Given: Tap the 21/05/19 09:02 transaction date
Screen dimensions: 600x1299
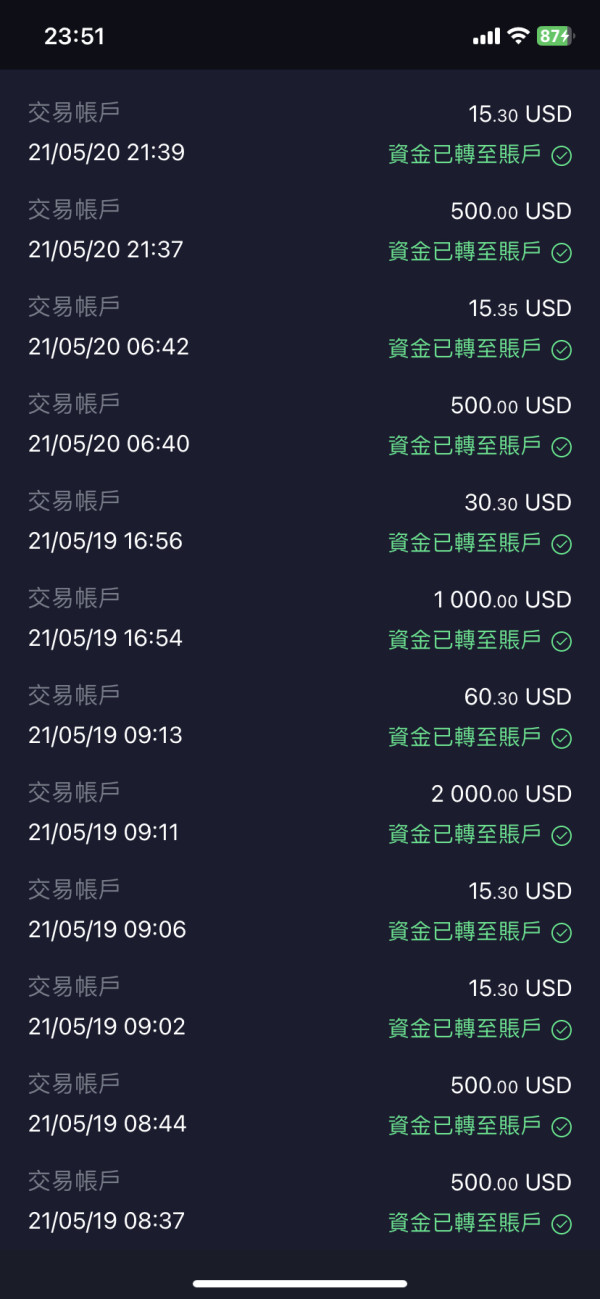Looking at the screenshot, I should [x=107, y=1026].
